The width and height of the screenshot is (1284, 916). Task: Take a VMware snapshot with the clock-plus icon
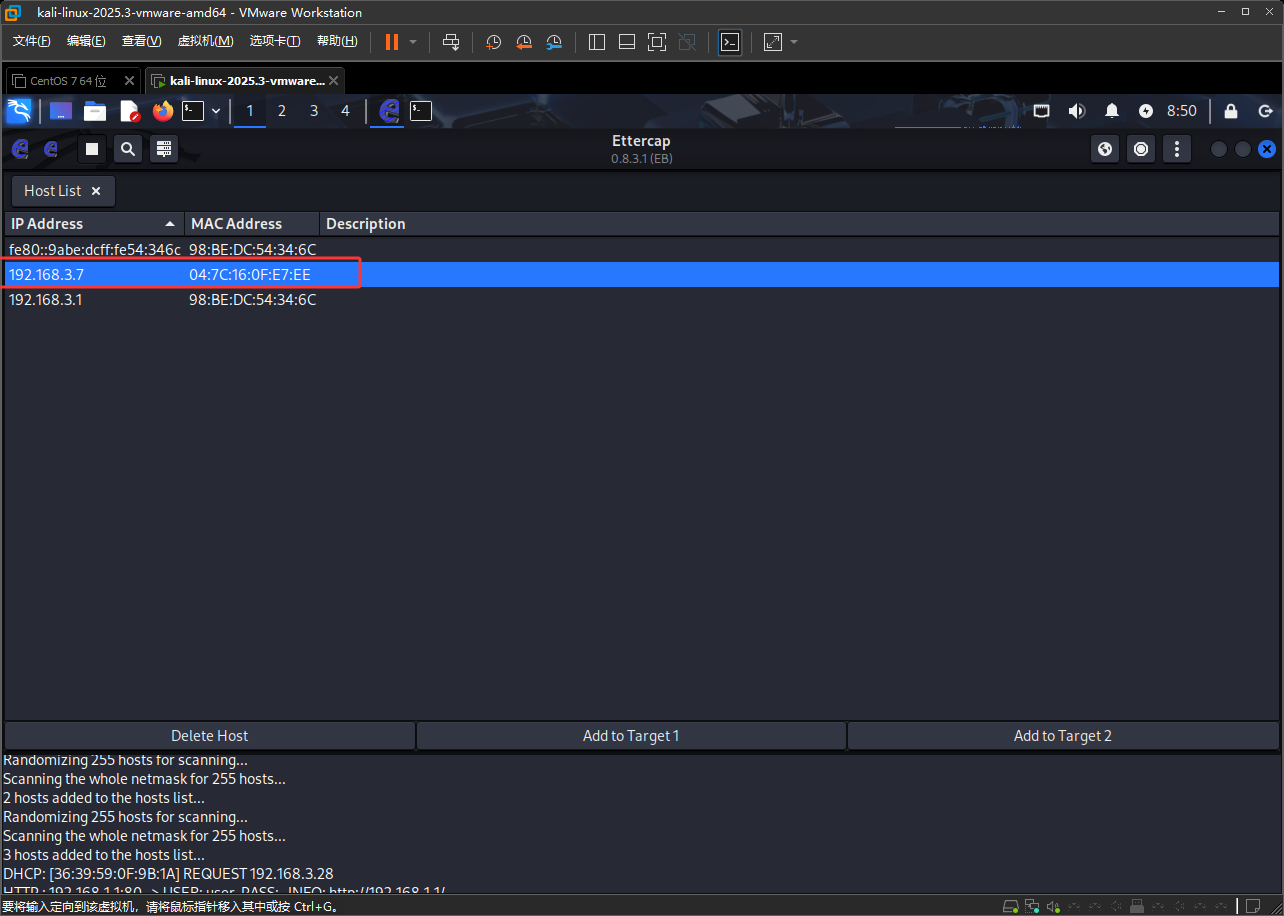tap(493, 42)
